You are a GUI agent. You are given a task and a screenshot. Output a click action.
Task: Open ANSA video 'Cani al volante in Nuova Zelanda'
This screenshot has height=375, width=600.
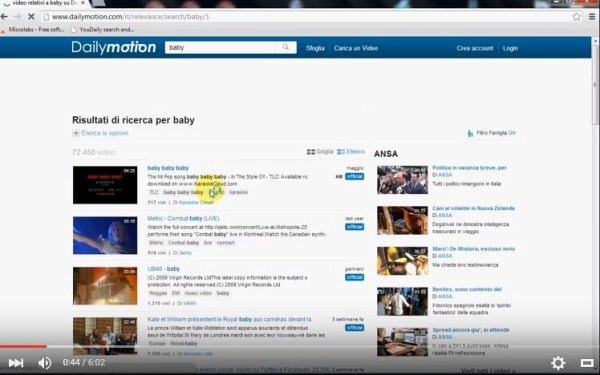click(x=473, y=208)
